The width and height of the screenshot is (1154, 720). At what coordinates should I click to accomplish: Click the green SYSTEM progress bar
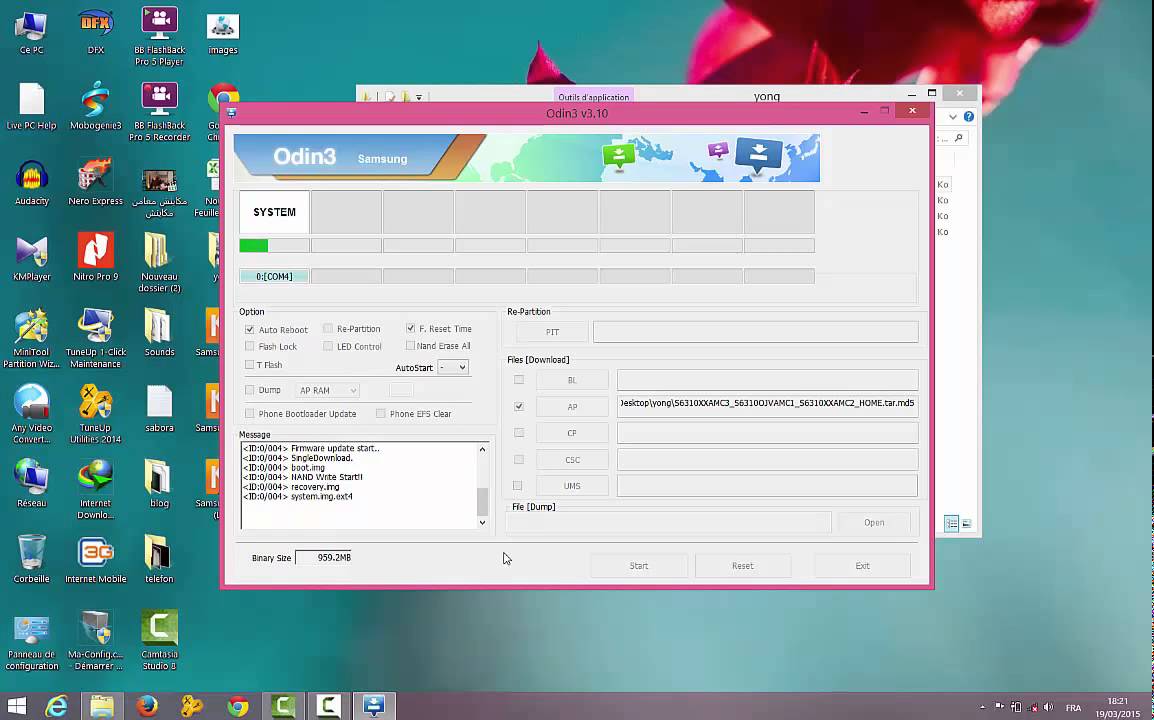[274, 246]
